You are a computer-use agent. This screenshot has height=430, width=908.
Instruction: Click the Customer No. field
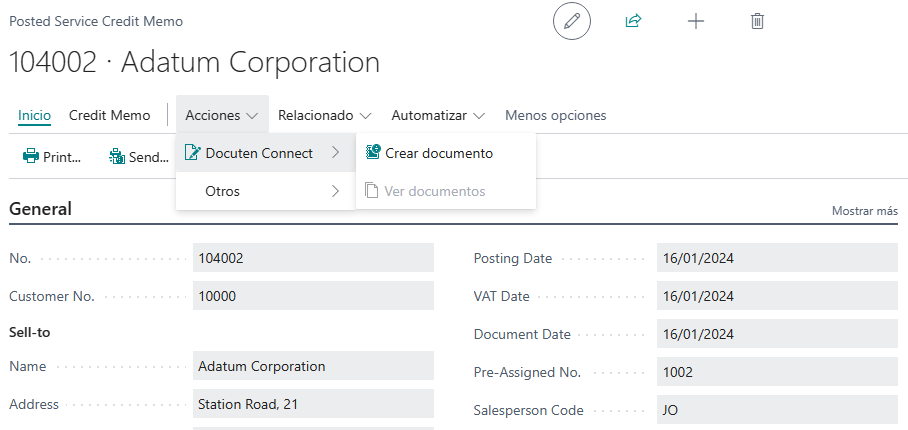313,296
